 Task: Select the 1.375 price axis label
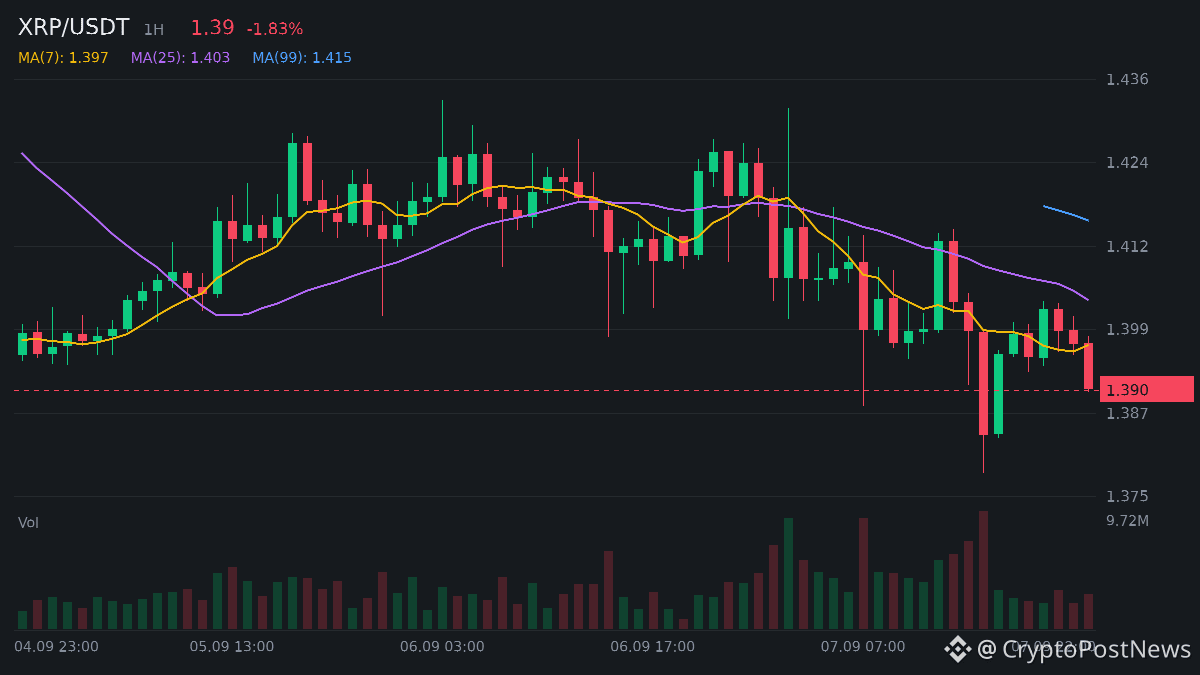(1127, 496)
